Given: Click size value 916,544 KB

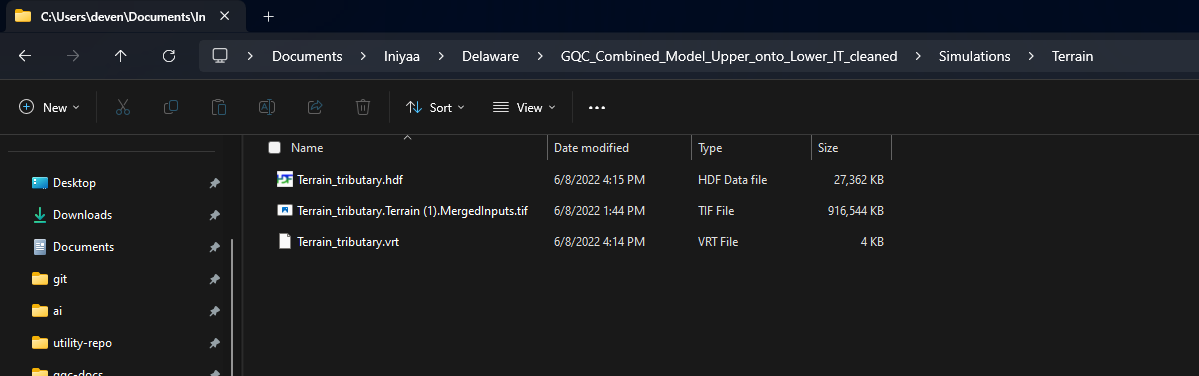Looking at the screenshot, I should point(856,211).
